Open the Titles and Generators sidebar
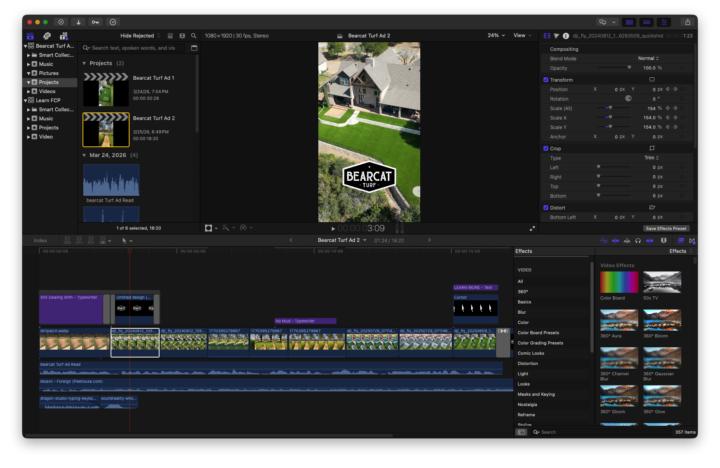This screenshot has width=720, height=468. 63,36
